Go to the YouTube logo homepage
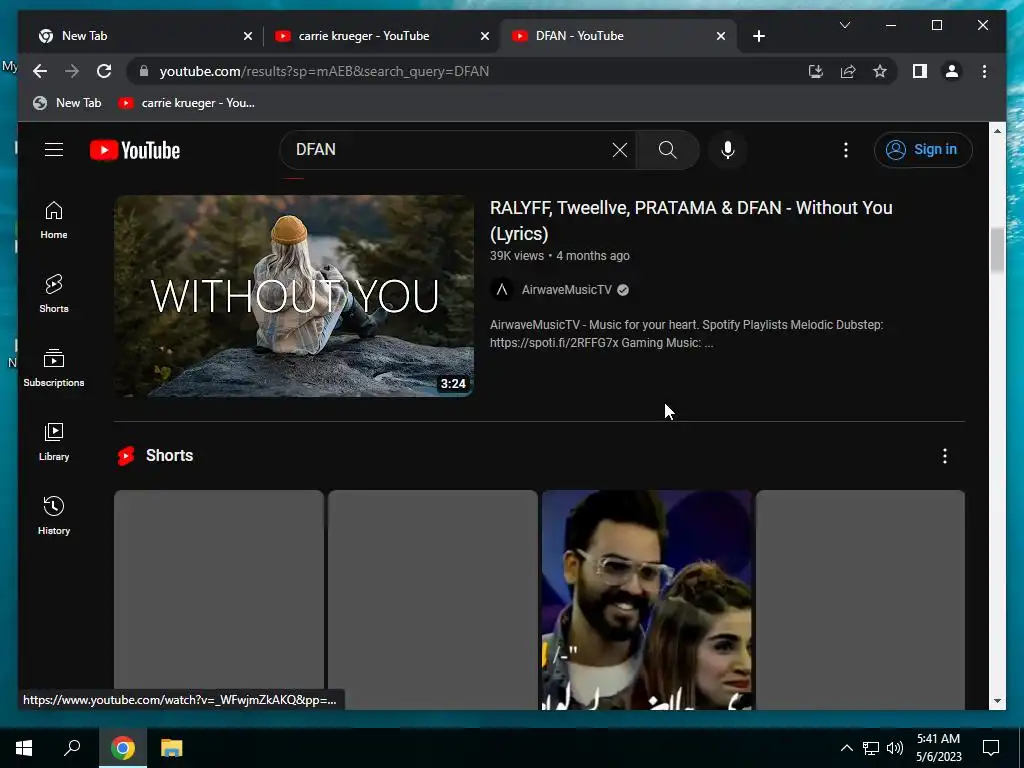1024x768 pixels. click(x=135, y=150)
